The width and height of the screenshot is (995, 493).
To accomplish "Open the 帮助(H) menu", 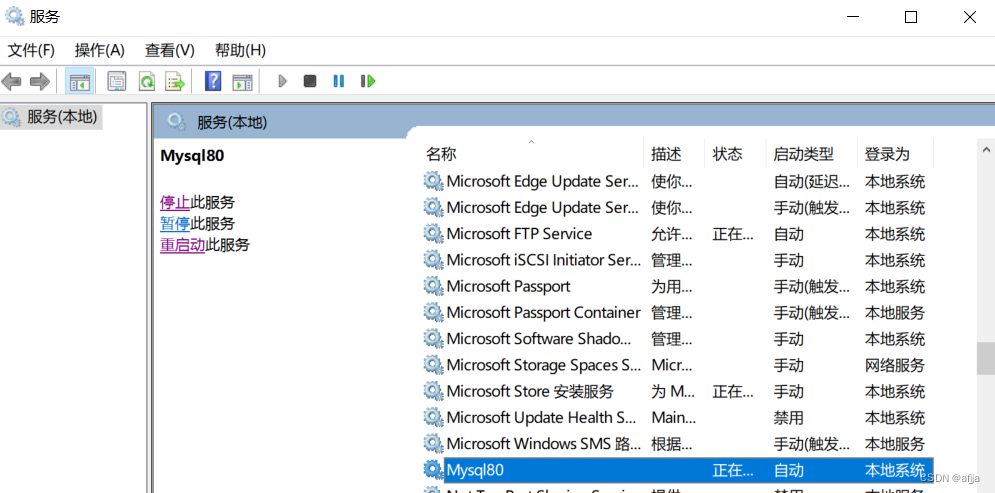I will 241,50.
